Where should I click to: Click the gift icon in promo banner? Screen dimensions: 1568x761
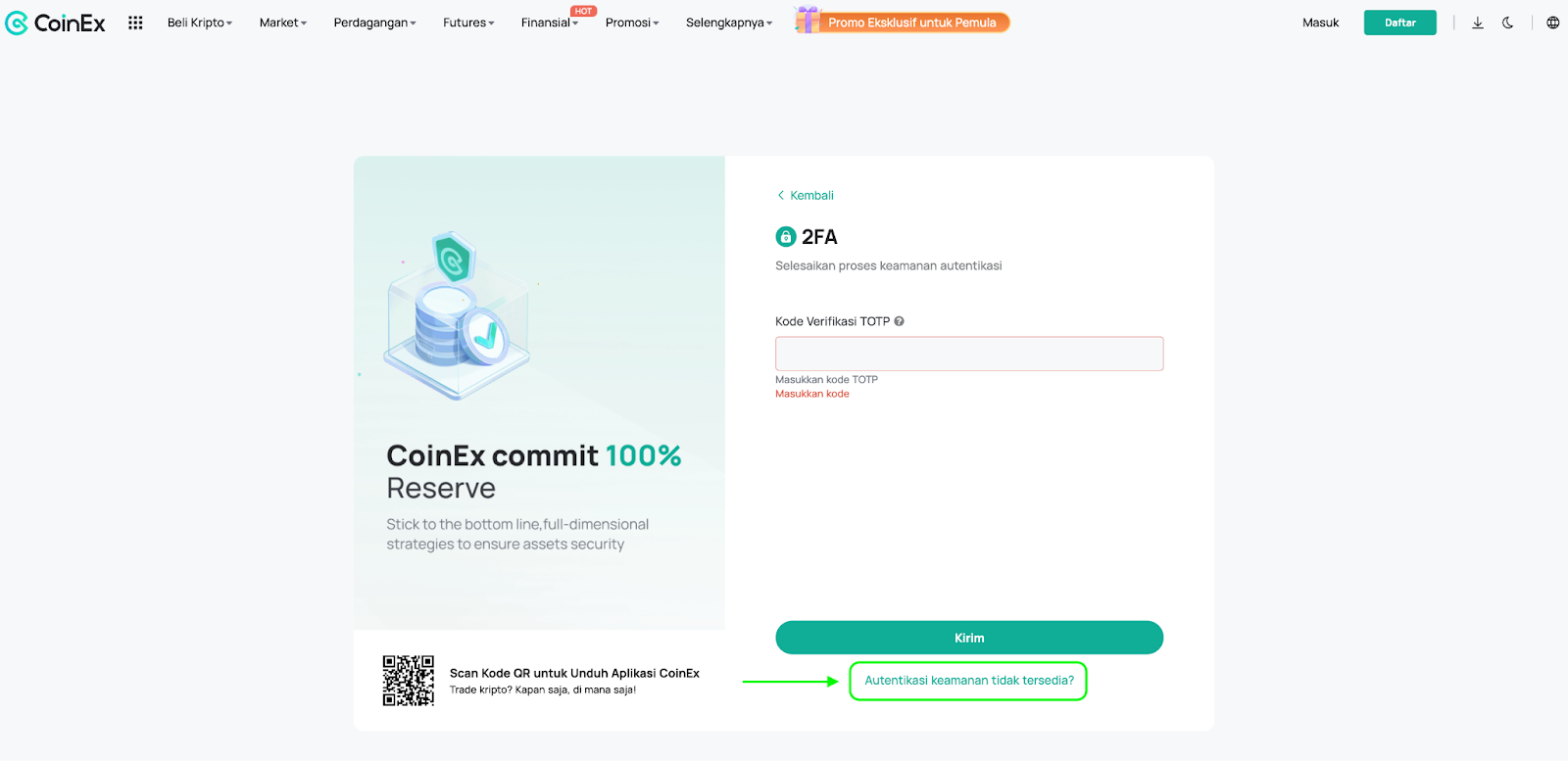808,21
